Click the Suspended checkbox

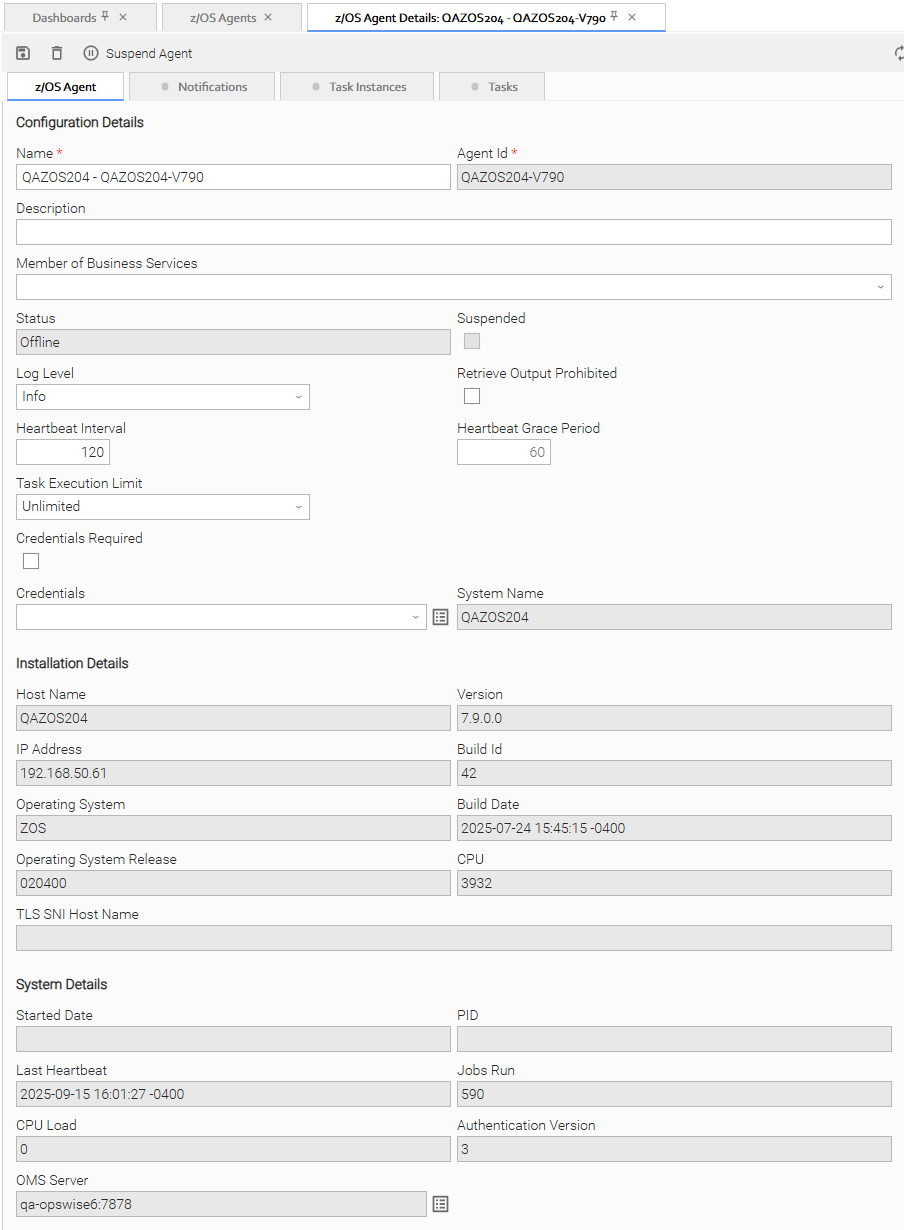click(x=472, y=341)
